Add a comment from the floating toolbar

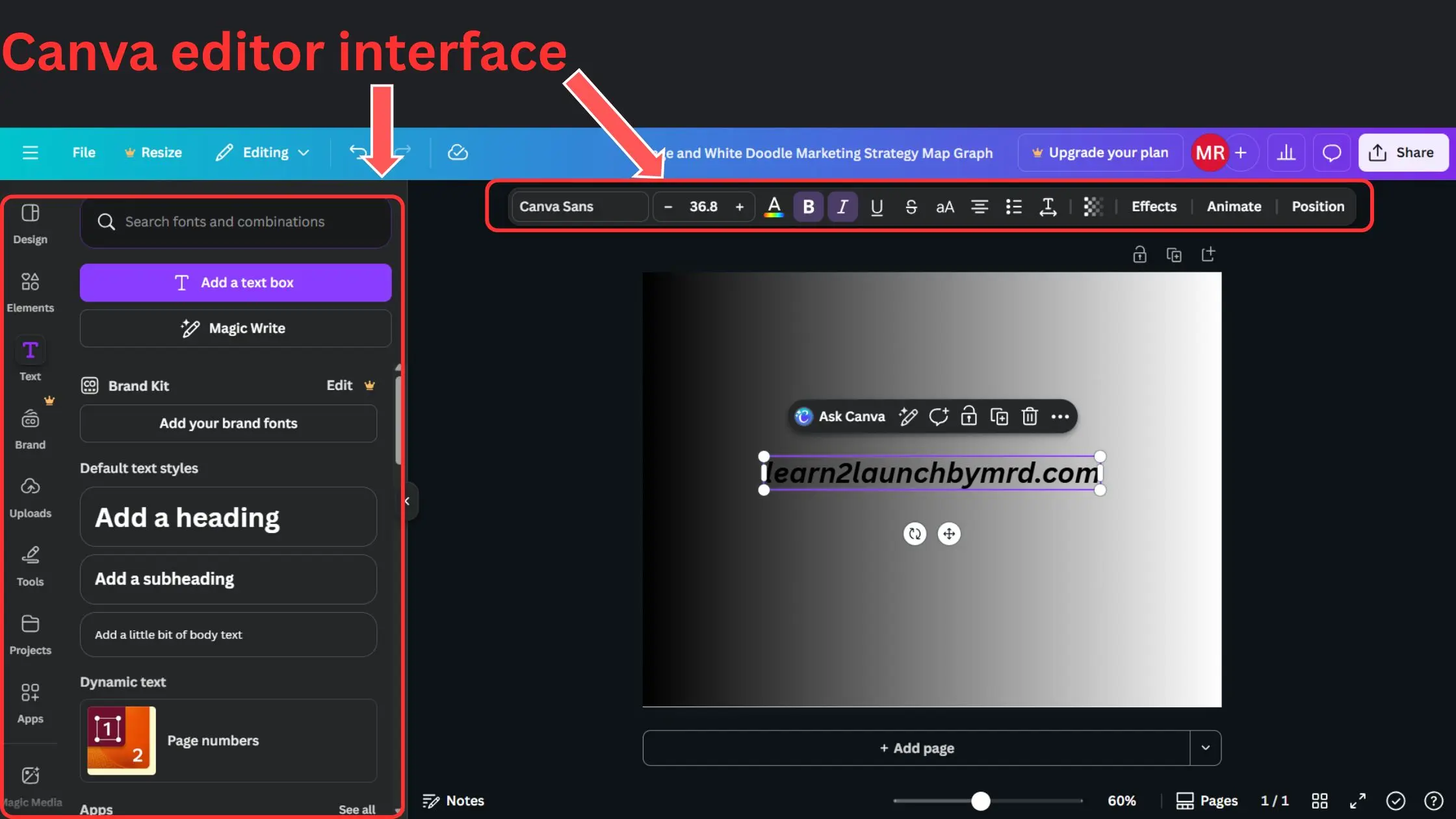pos(939,416)
